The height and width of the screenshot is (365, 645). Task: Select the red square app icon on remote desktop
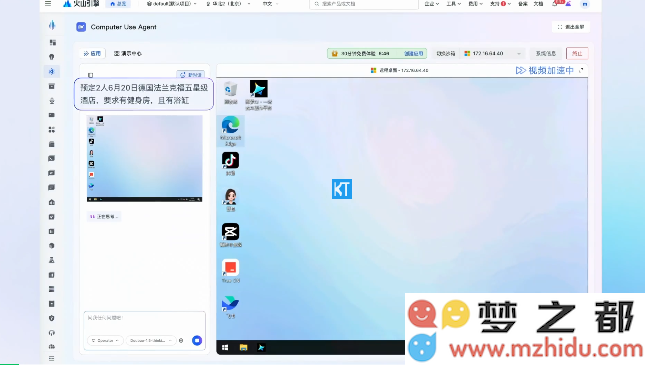click(230, 271)
